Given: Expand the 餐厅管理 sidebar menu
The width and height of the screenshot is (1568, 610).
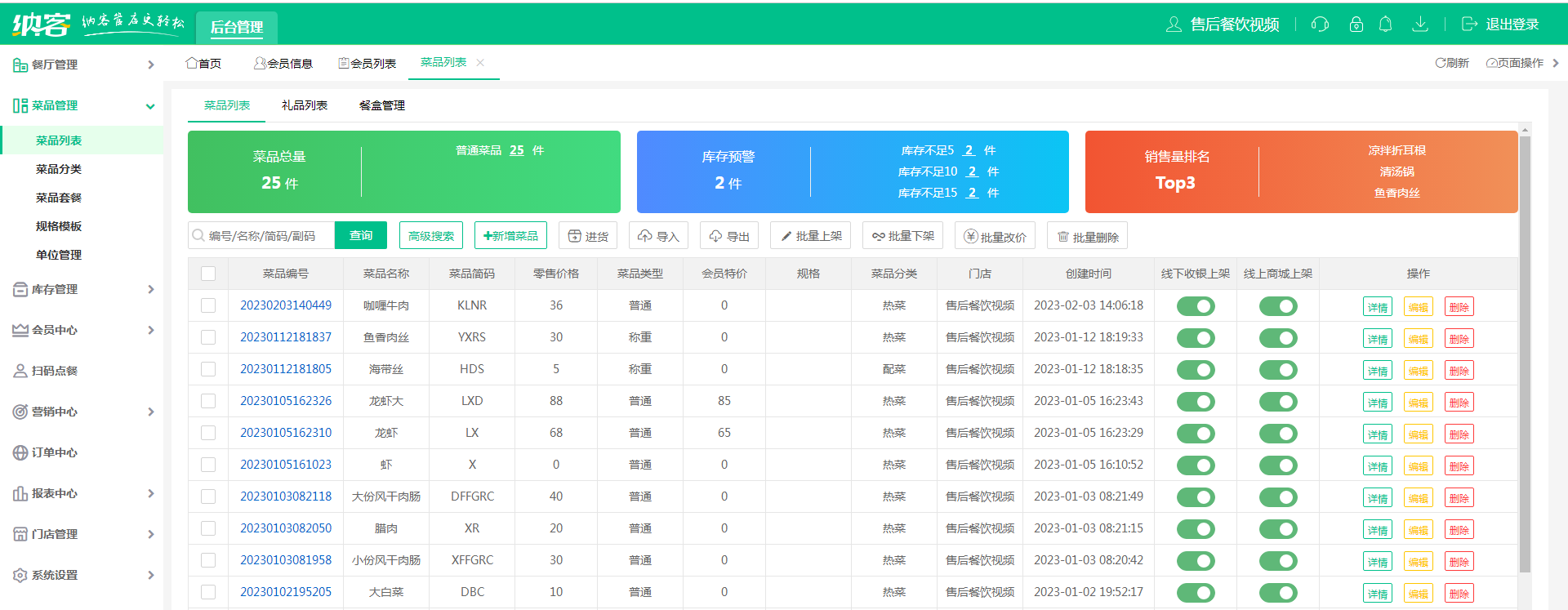Looking at the screenshot, I should (82, 65).
